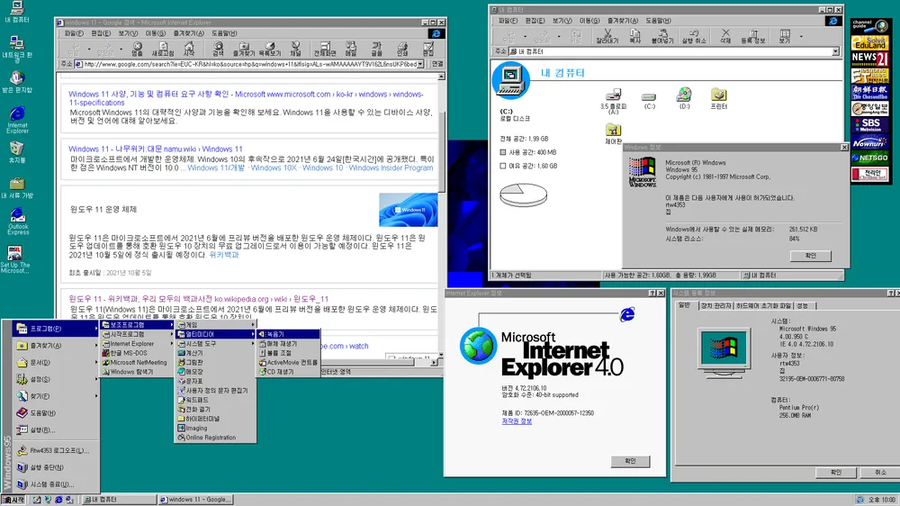Open the Wikipedia (위키백과) link in the Windows 11 summary

(224, 255)
